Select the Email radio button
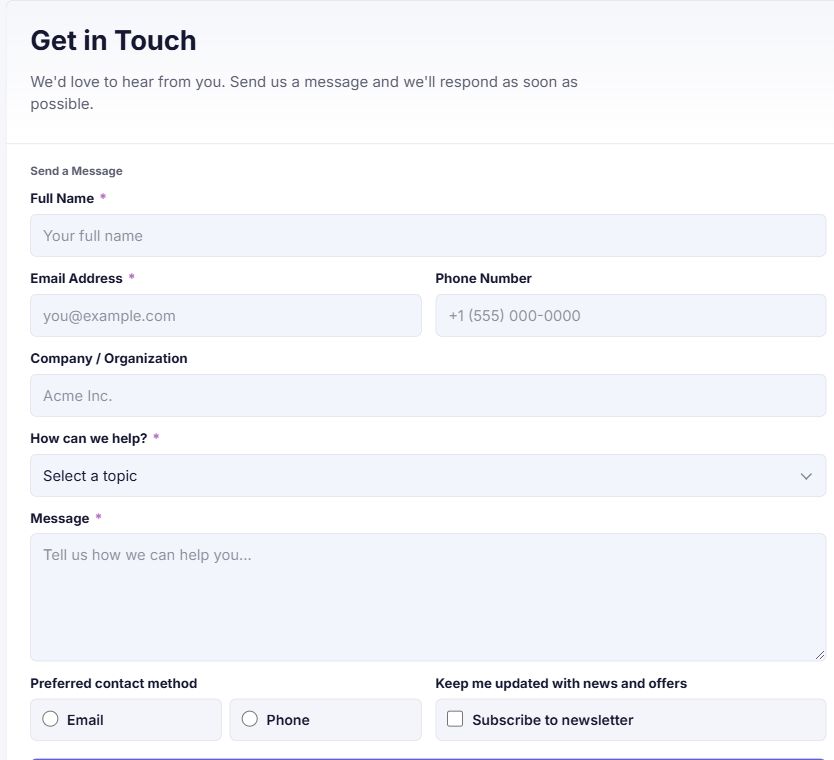 tap(51, 719)
